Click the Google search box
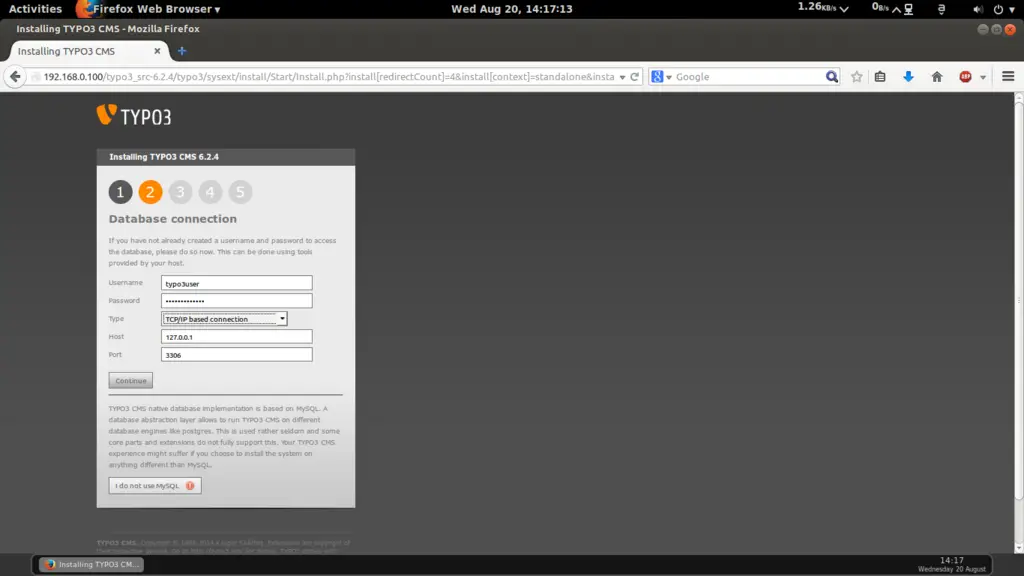 (x=749, y=76)
